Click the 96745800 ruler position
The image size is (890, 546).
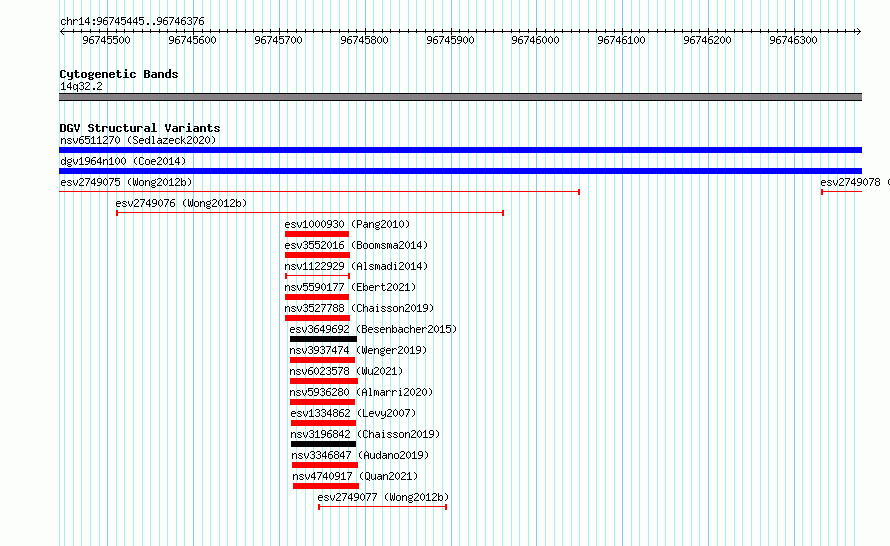tap(364, 40)
